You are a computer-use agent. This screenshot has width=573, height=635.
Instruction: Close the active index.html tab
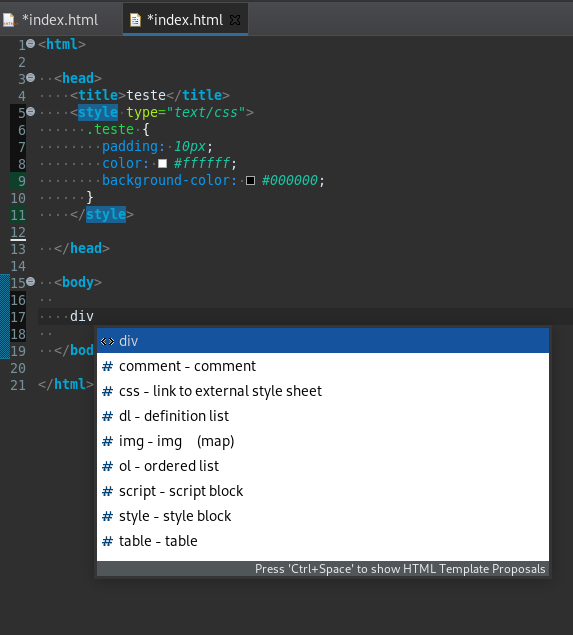(235, 20)
